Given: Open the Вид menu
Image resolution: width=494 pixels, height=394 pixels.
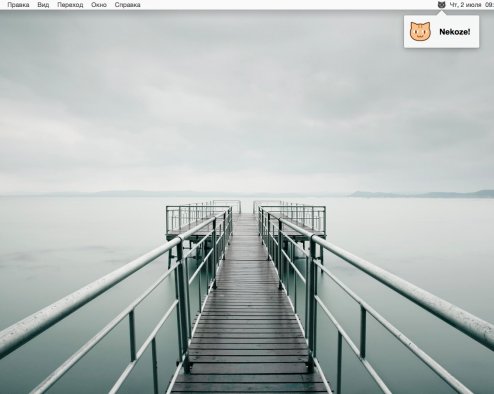Looking at the screenshot, I should pyautogui.click(x=43, y=5).
